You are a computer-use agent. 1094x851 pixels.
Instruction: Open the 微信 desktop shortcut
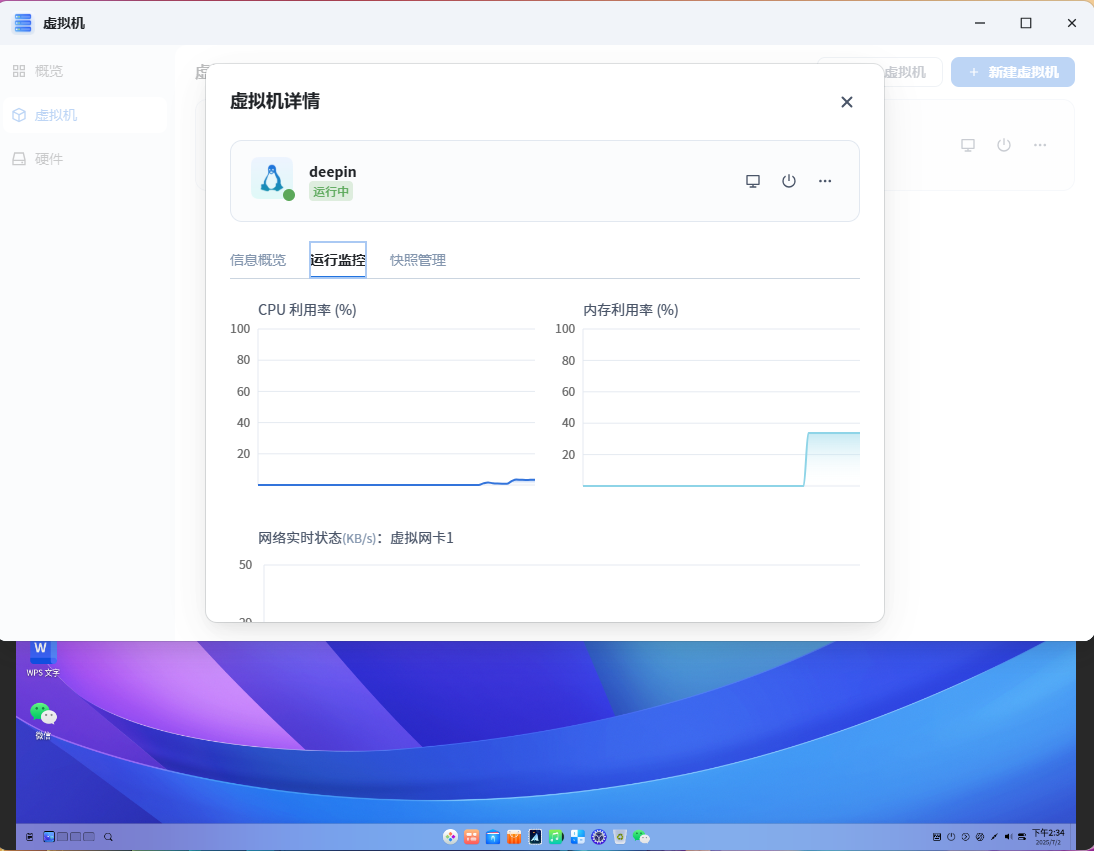click(43, 715)
